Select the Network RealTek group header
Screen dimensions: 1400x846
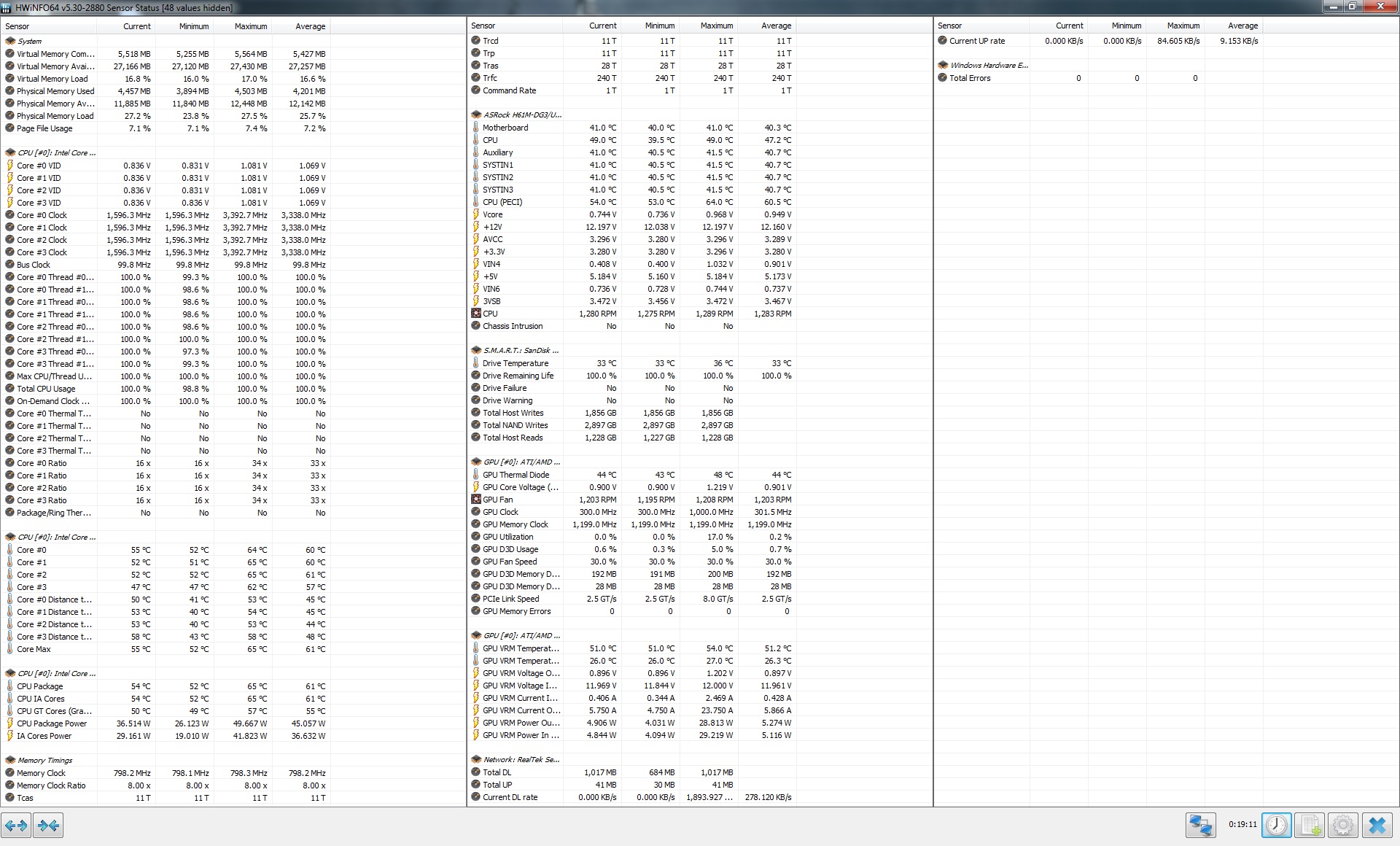point(521,760)
